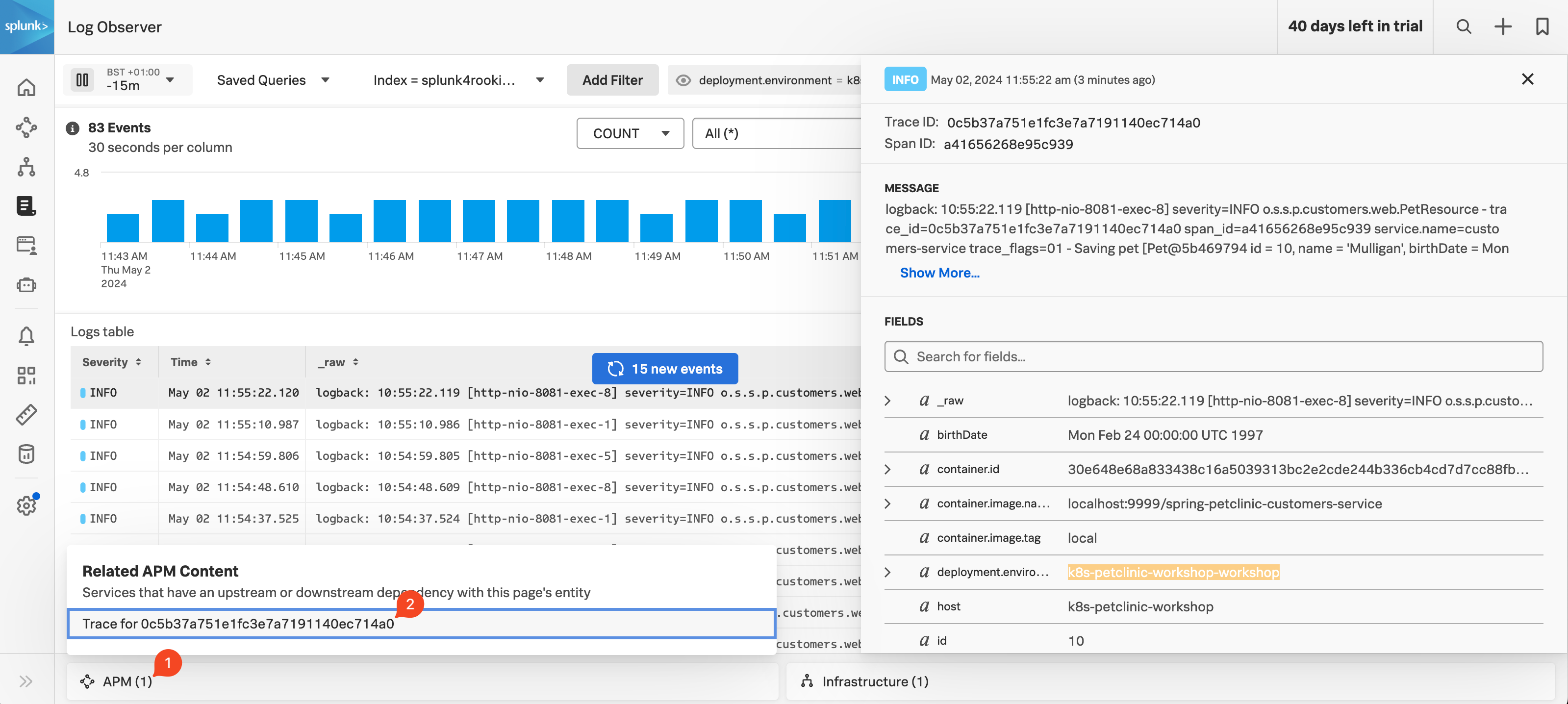Select log row with time 11:55:10.987
This screenshot has width=1568, height=704.
pyautogui.click(x=466, y=424)
